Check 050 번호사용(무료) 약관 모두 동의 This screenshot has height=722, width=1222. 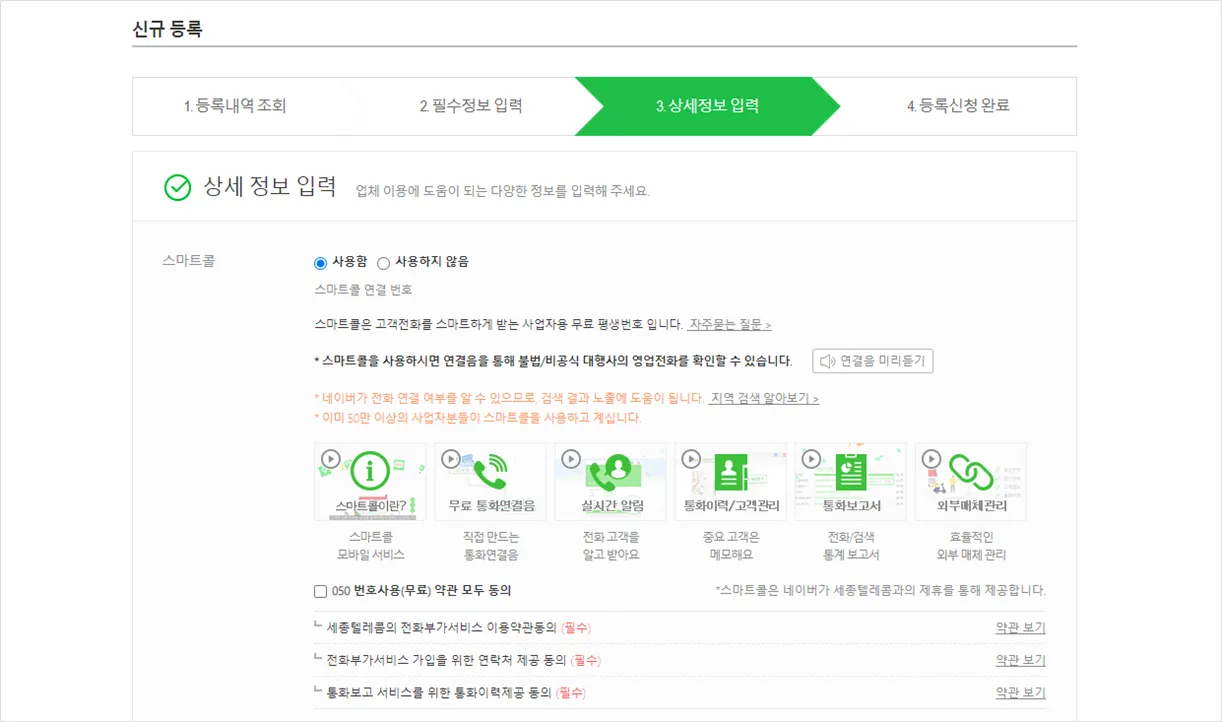pos(320,591)
